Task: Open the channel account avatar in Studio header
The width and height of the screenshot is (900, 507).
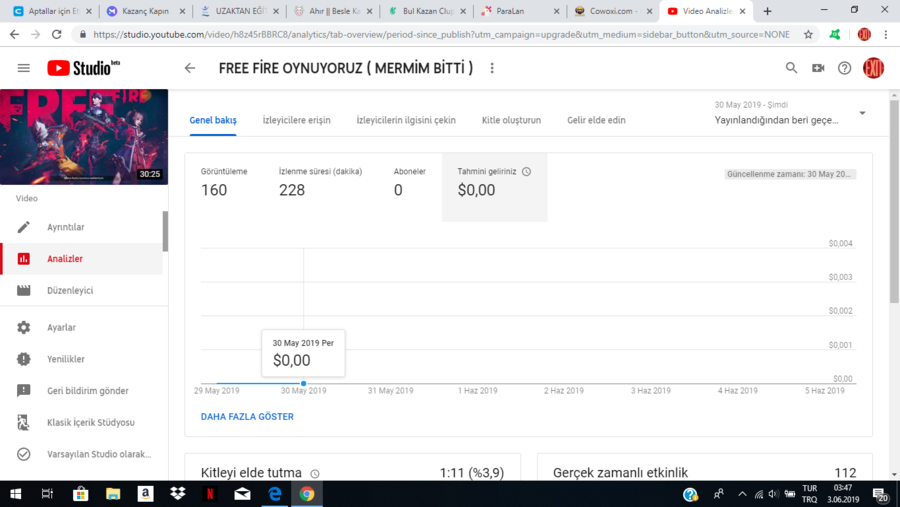Action: click(x=873, y=68)
